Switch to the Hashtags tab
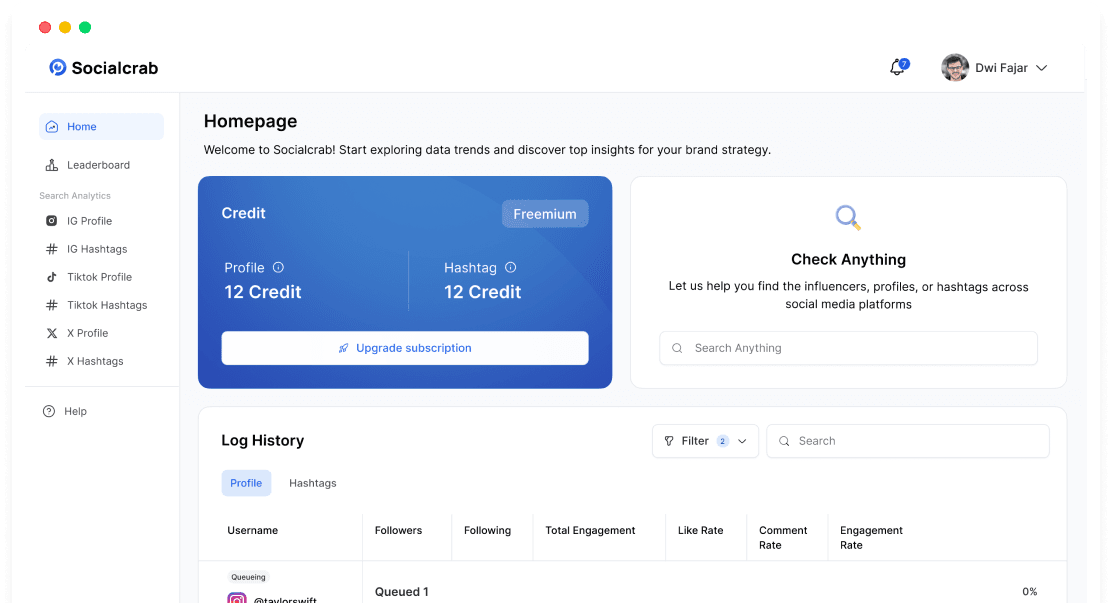 tap(312, 483)
